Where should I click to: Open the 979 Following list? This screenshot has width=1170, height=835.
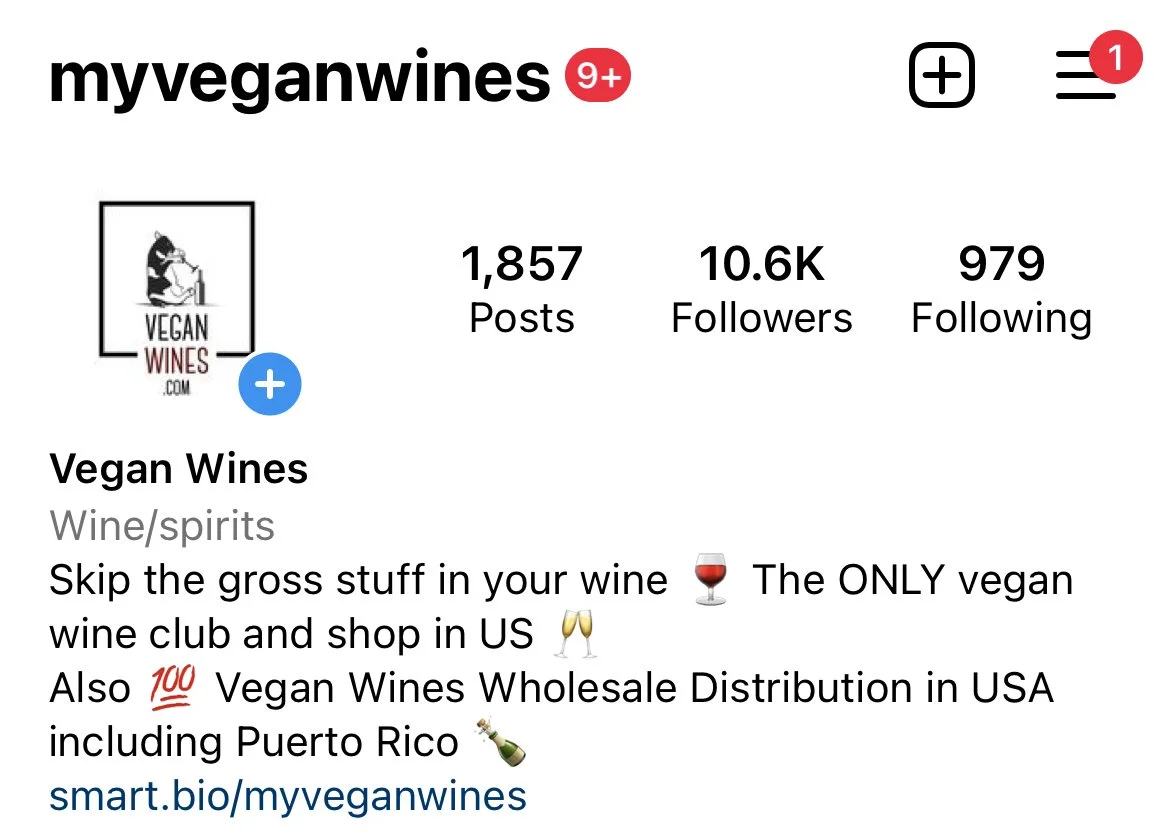[1001, 289]
